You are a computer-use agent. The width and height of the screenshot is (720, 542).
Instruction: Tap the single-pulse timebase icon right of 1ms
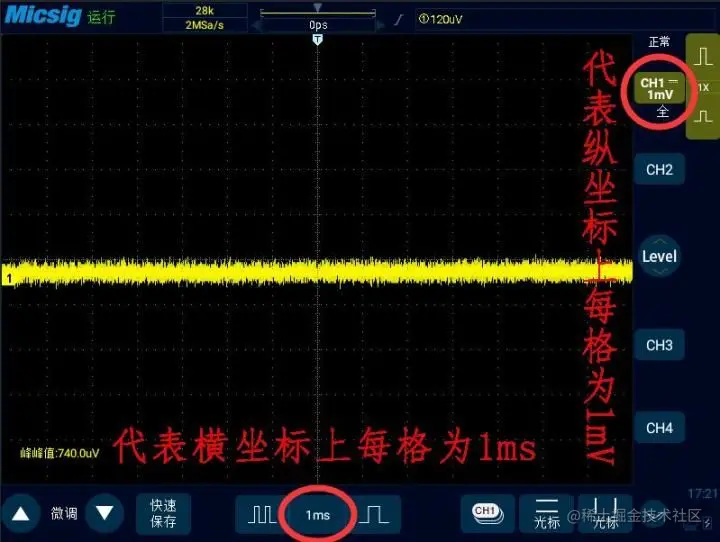374,514
